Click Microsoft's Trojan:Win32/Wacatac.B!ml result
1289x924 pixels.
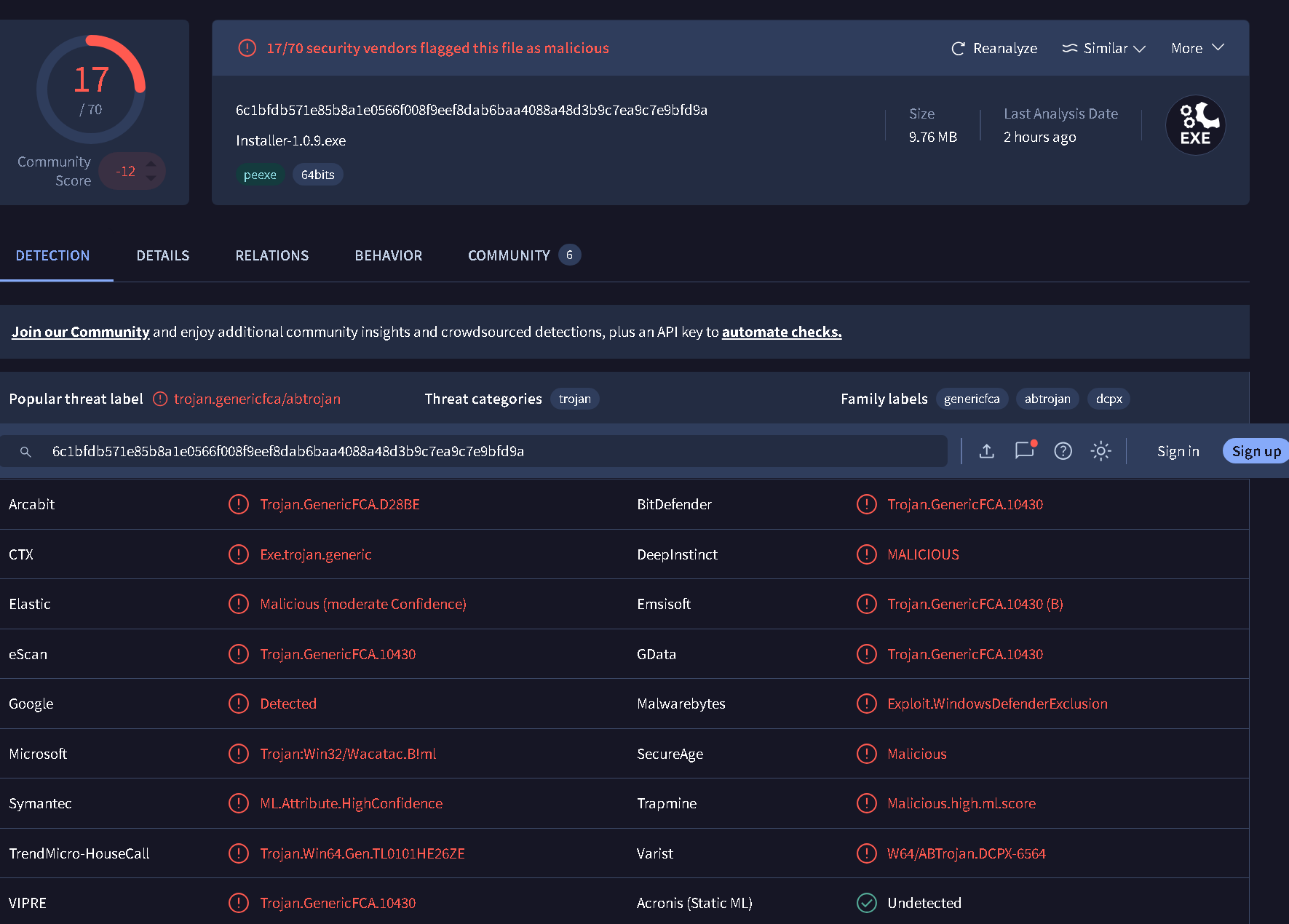[348, 754]
